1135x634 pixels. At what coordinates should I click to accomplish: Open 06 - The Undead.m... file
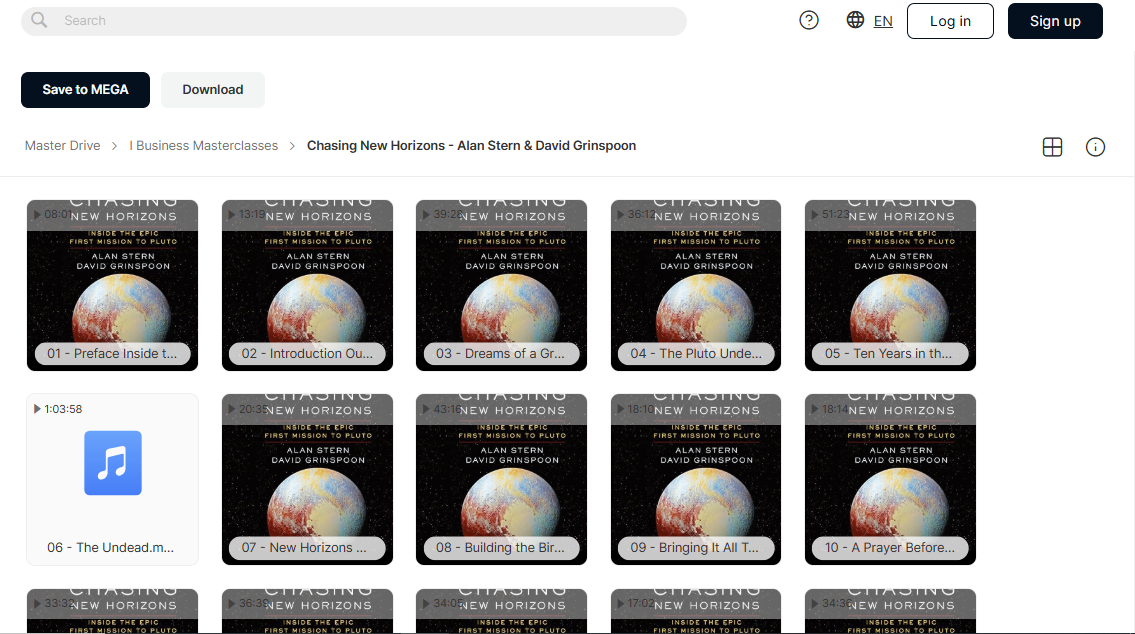[112, 479]
